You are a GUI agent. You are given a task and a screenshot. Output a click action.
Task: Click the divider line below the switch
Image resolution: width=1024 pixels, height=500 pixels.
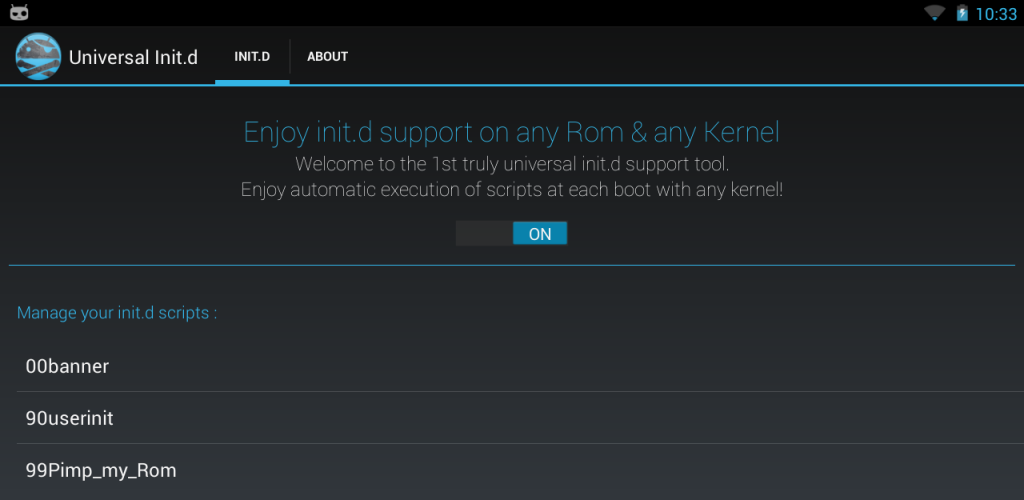[x=511, y=265]
